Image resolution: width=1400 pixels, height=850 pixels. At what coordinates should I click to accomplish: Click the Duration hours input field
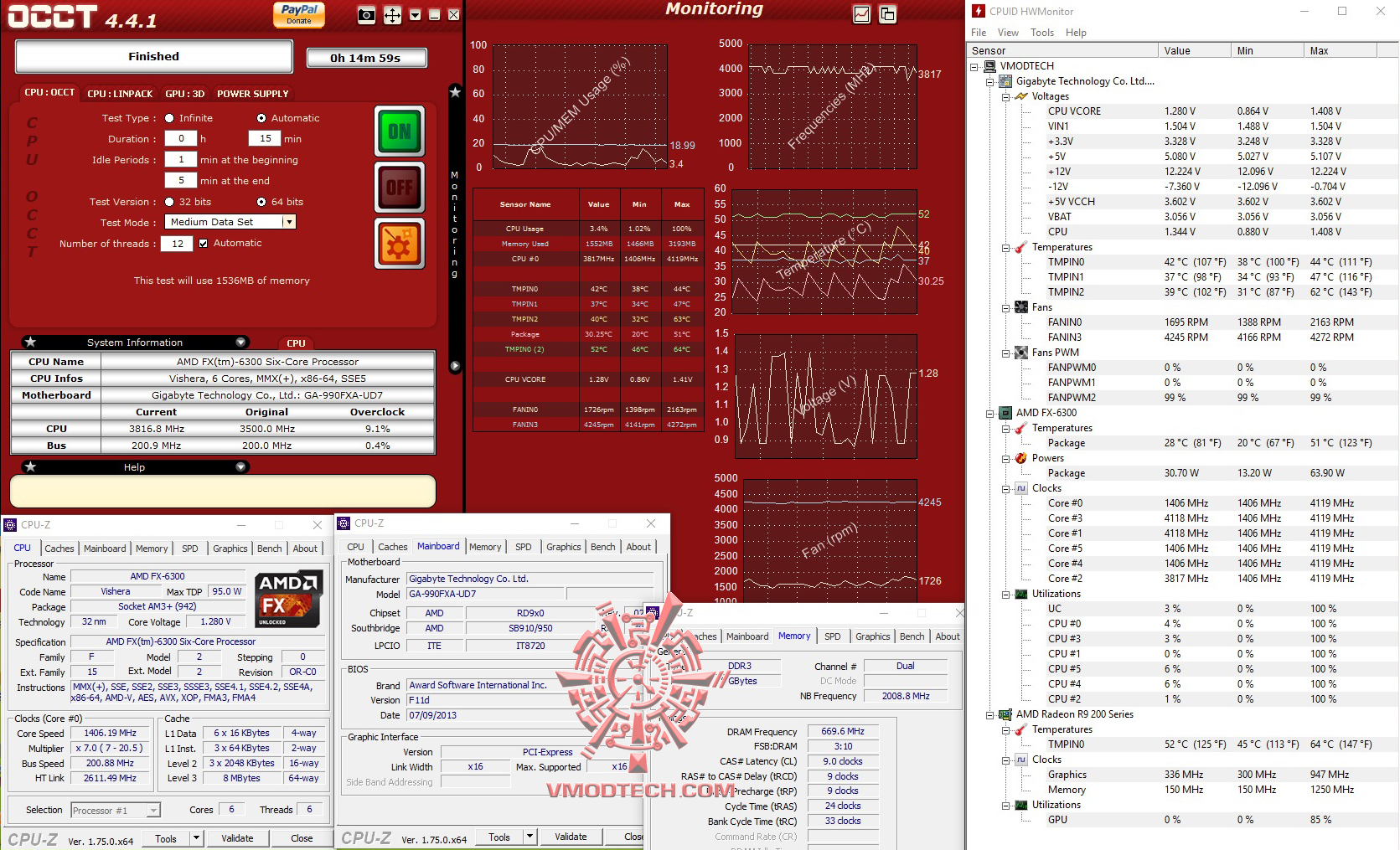coord(181,138)
